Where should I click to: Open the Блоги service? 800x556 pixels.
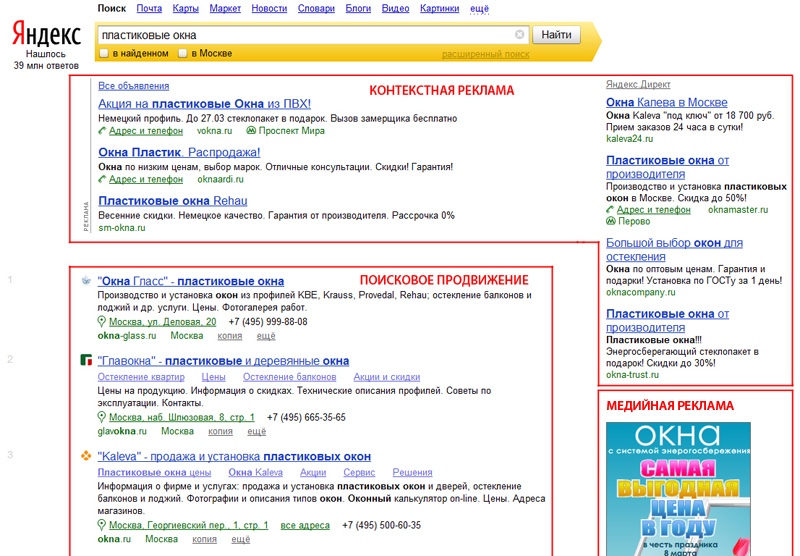[358, 9]
